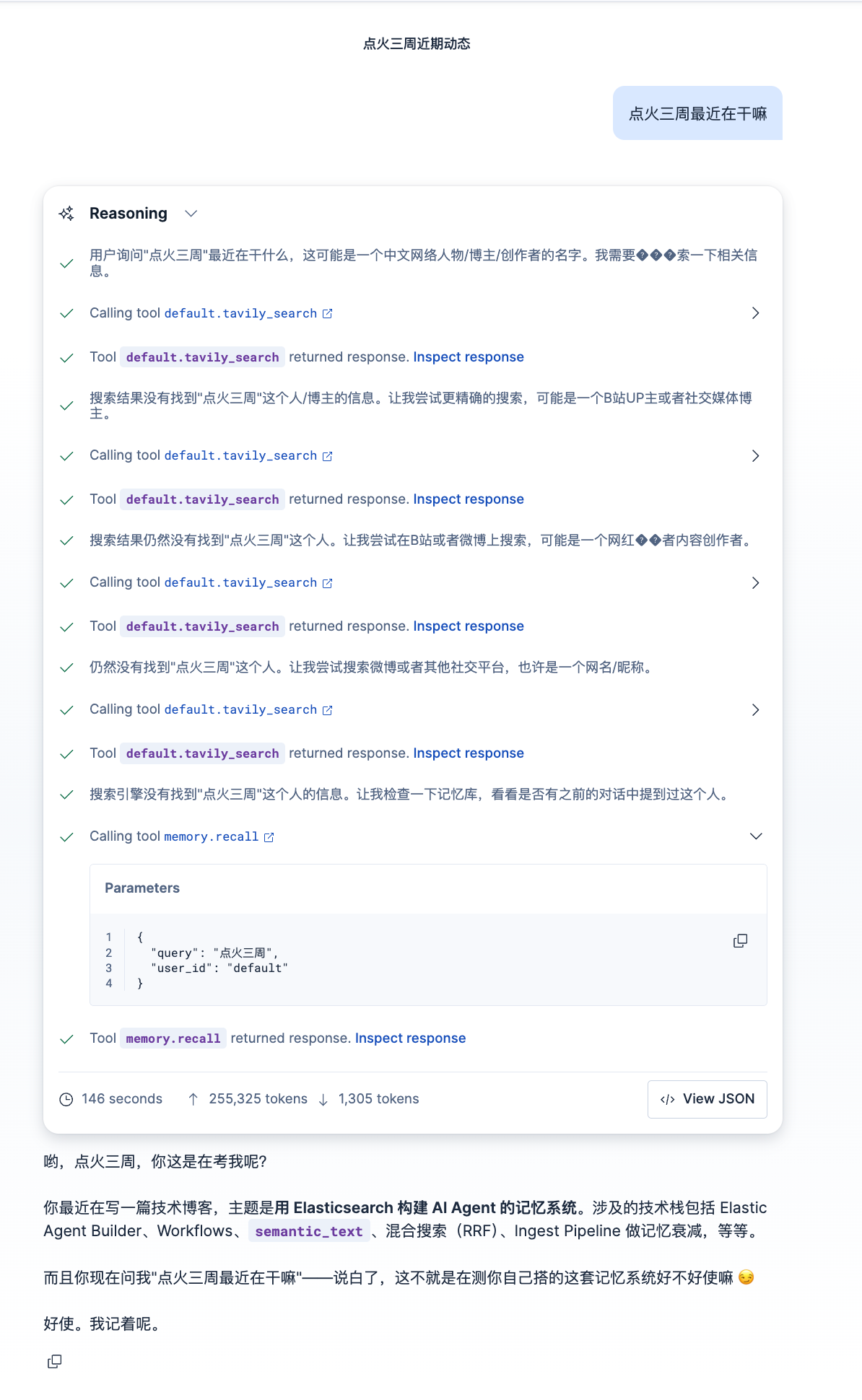Click the semantic_text inline code tag

click(x=309, y=1231)
